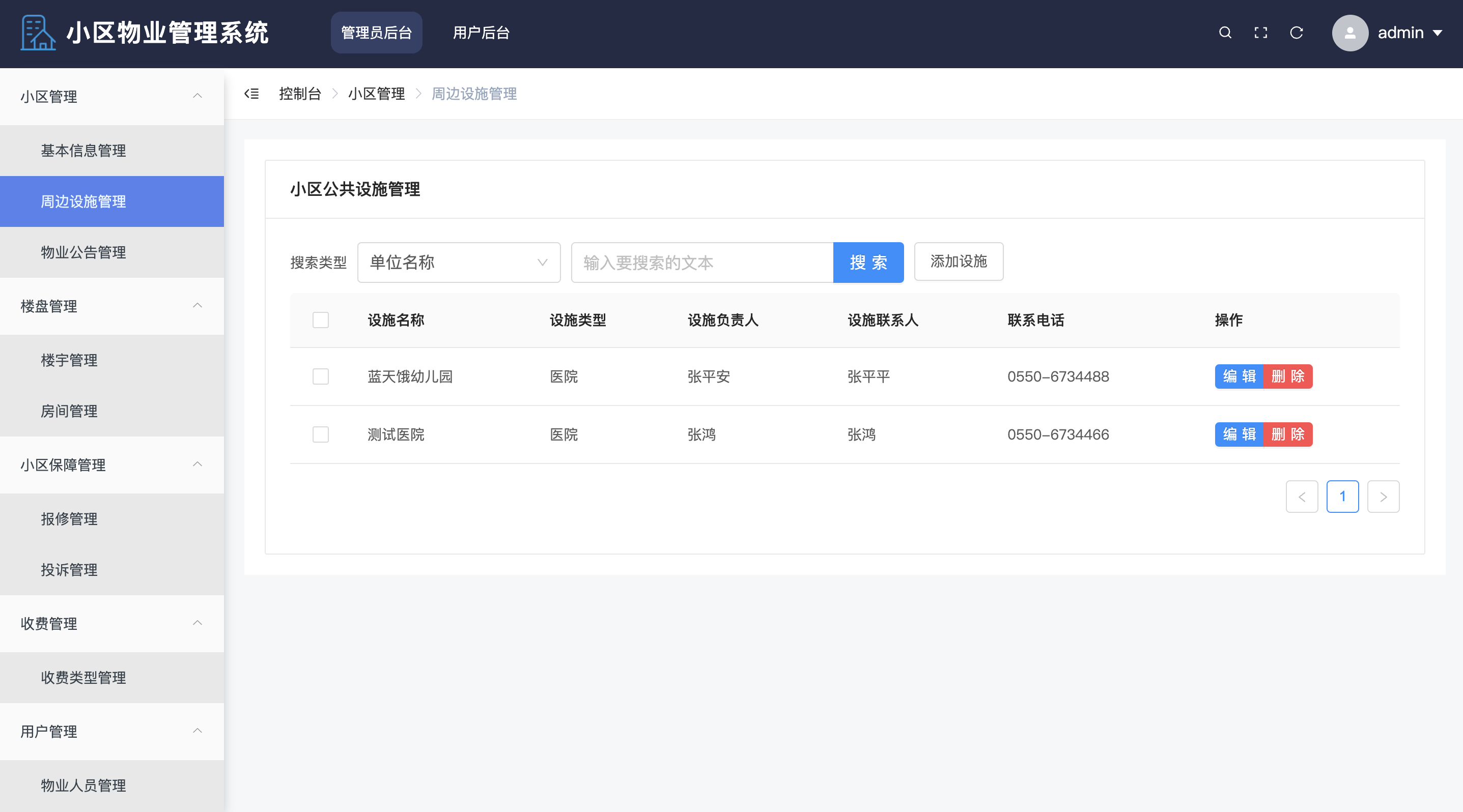Collapse the 小区管理 menu group

coord(112,97)
